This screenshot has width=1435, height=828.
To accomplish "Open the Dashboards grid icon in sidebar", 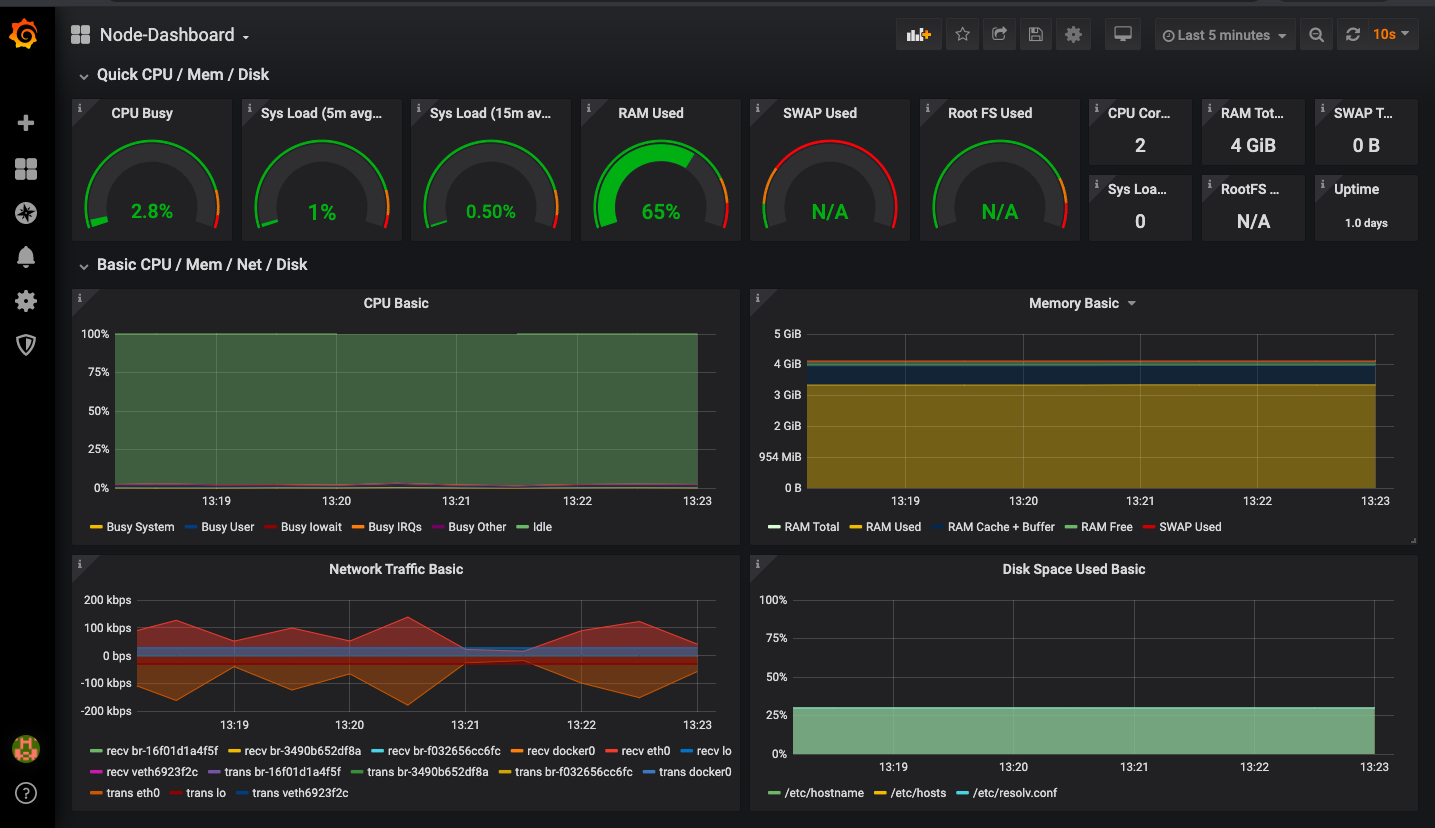I will coord(26,169).
